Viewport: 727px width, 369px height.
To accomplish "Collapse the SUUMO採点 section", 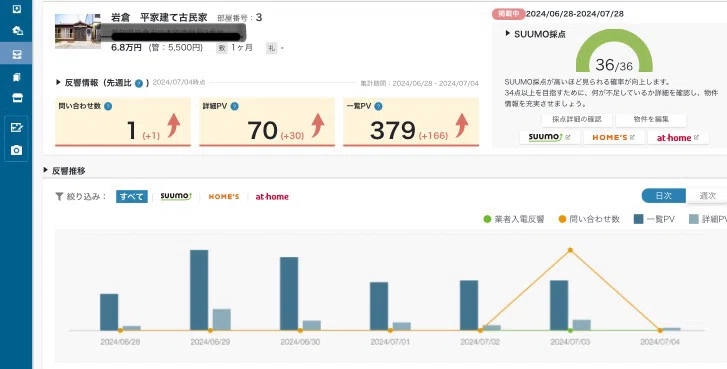I will pos(508,33).
